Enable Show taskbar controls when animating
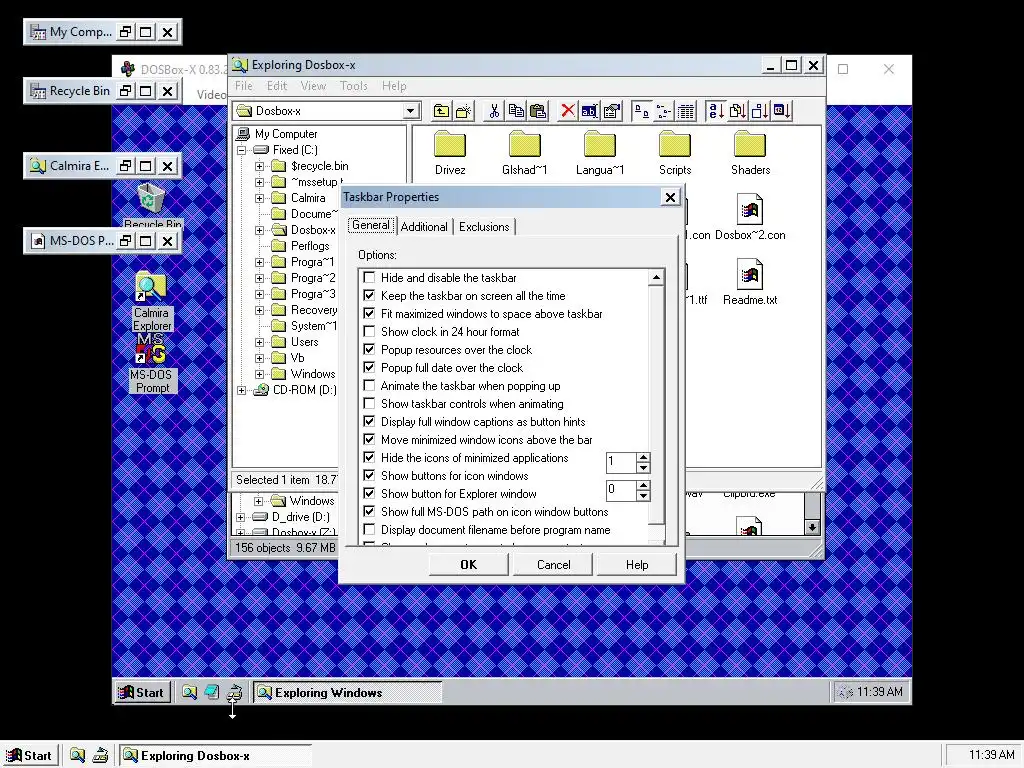Viewport: 1024px width, 768px height. coord(370,404)
